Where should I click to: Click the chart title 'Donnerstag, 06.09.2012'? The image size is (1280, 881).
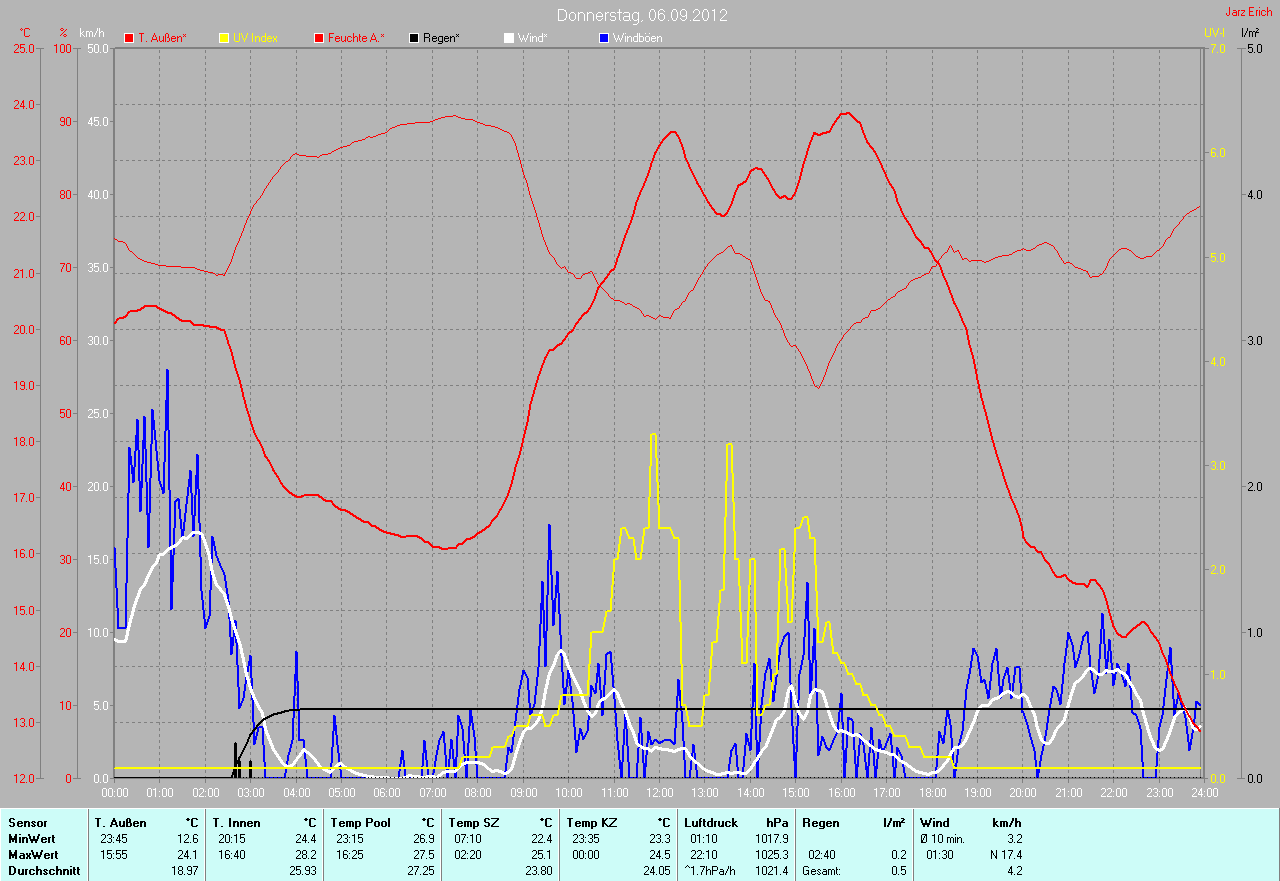pyautogui.click(x=642, y=15)
